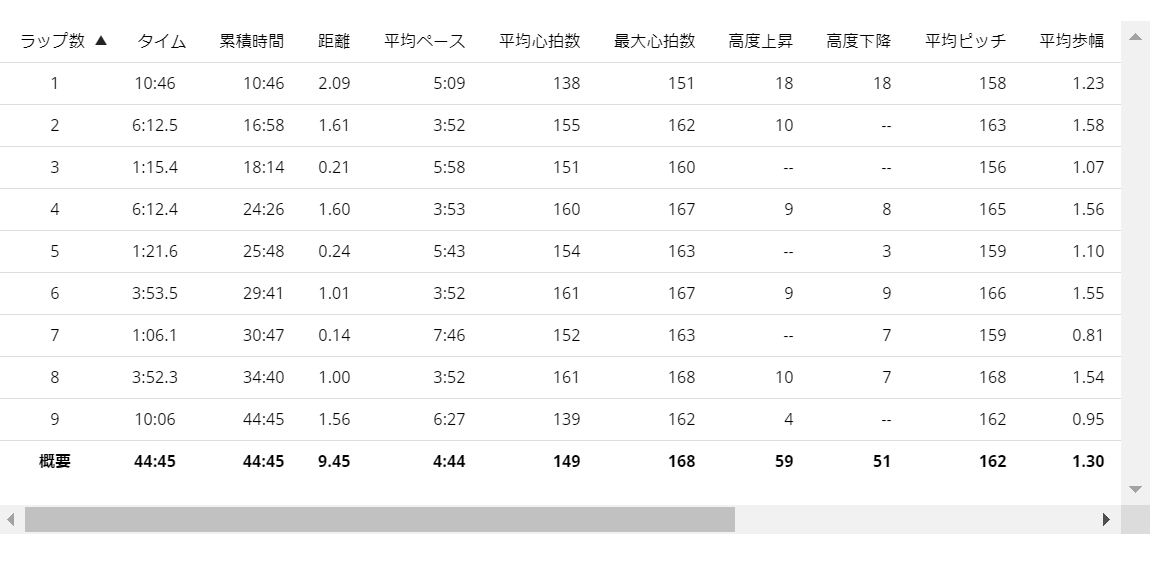Image resolution: width=1173 pixels, height=561 pixels.
Task: Click the 距離 column header
Action: click(334, 41)
